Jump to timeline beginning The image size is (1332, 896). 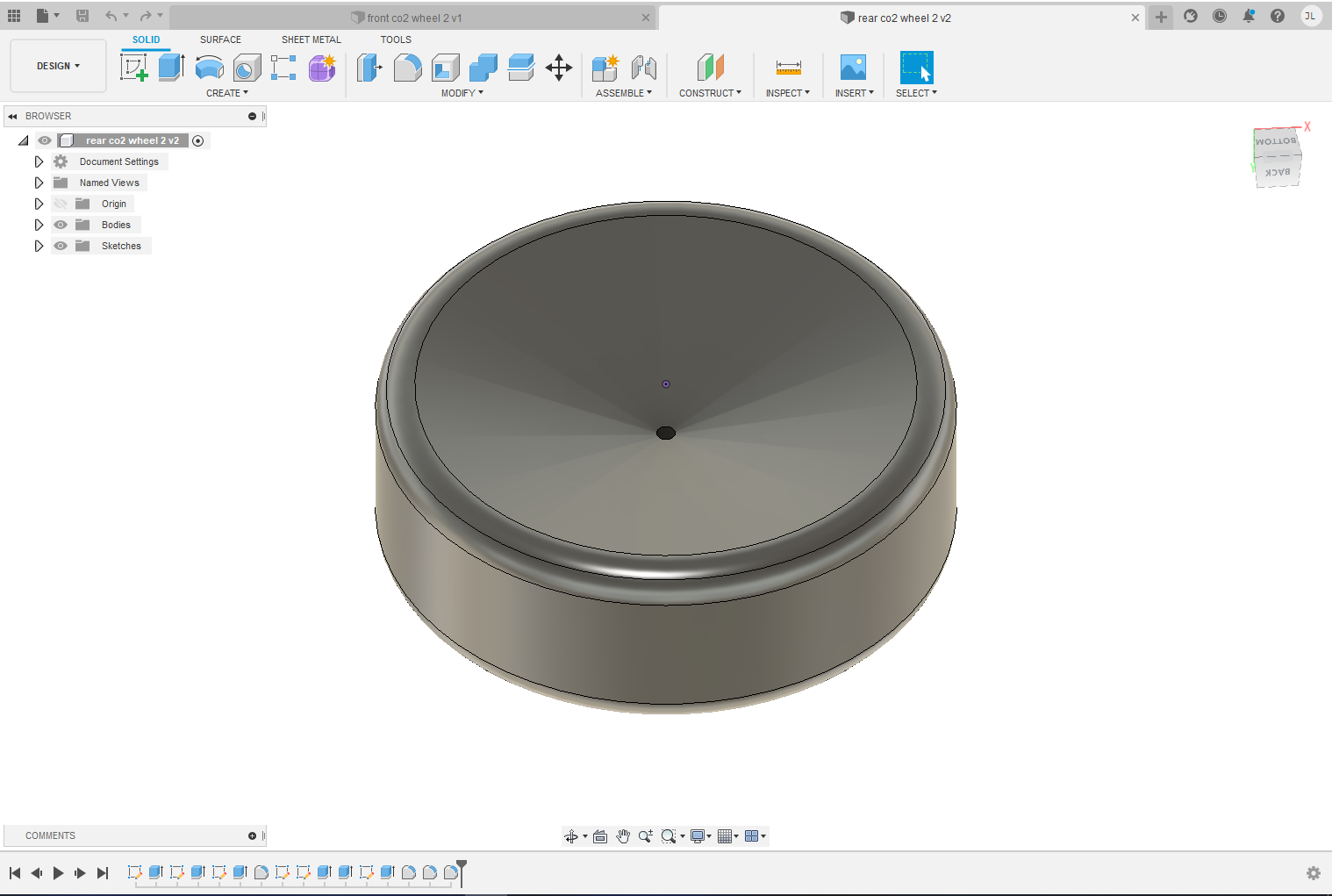pos(15,873)
